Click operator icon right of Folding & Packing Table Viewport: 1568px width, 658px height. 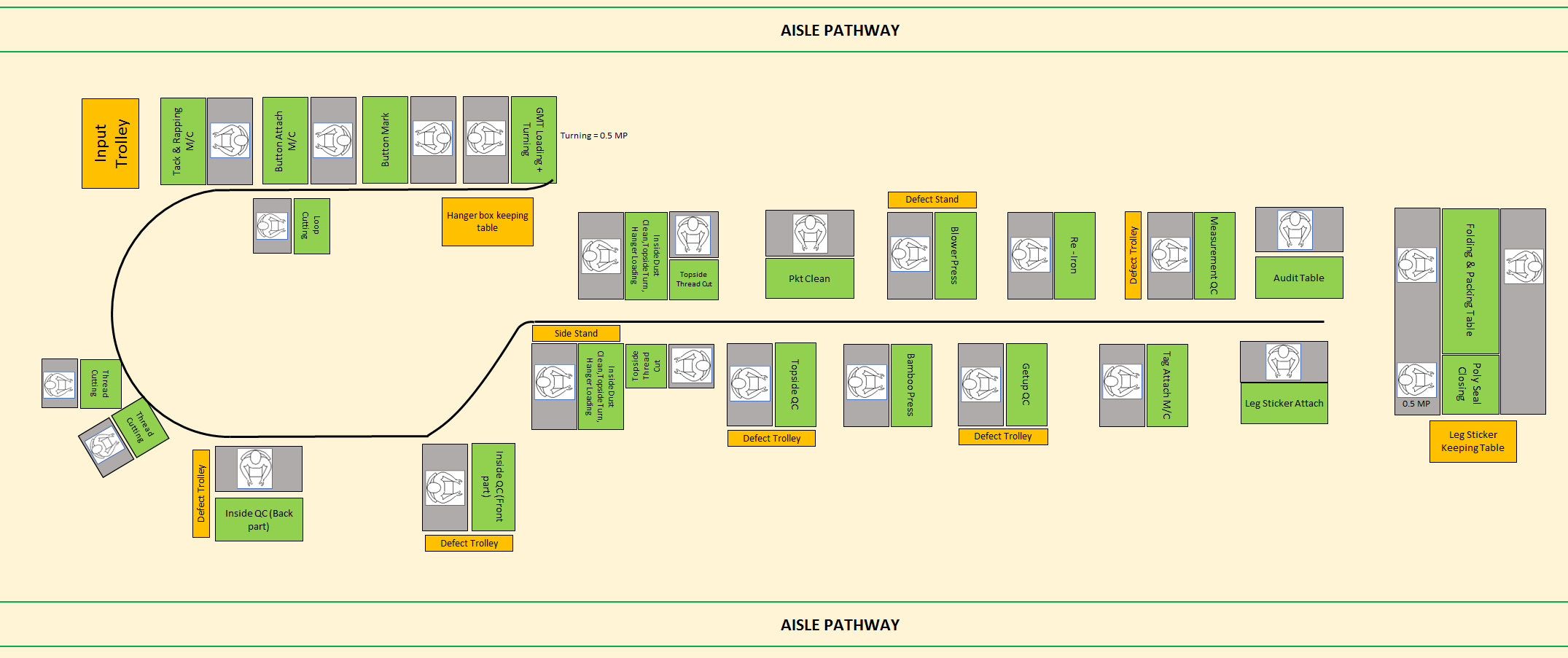tap(1524, 266)
